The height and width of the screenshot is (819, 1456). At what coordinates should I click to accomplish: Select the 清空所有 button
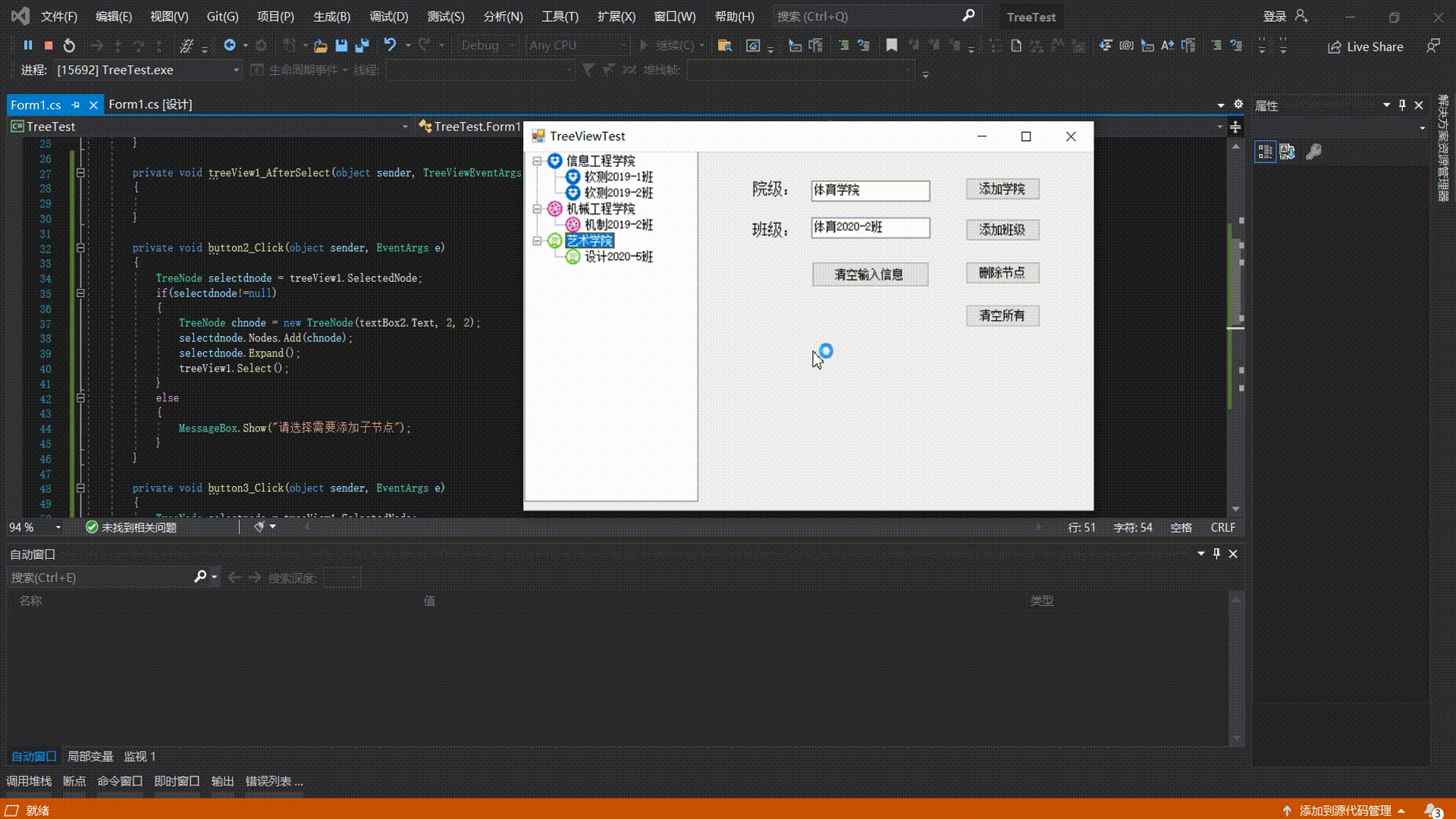pos(1001,315)
